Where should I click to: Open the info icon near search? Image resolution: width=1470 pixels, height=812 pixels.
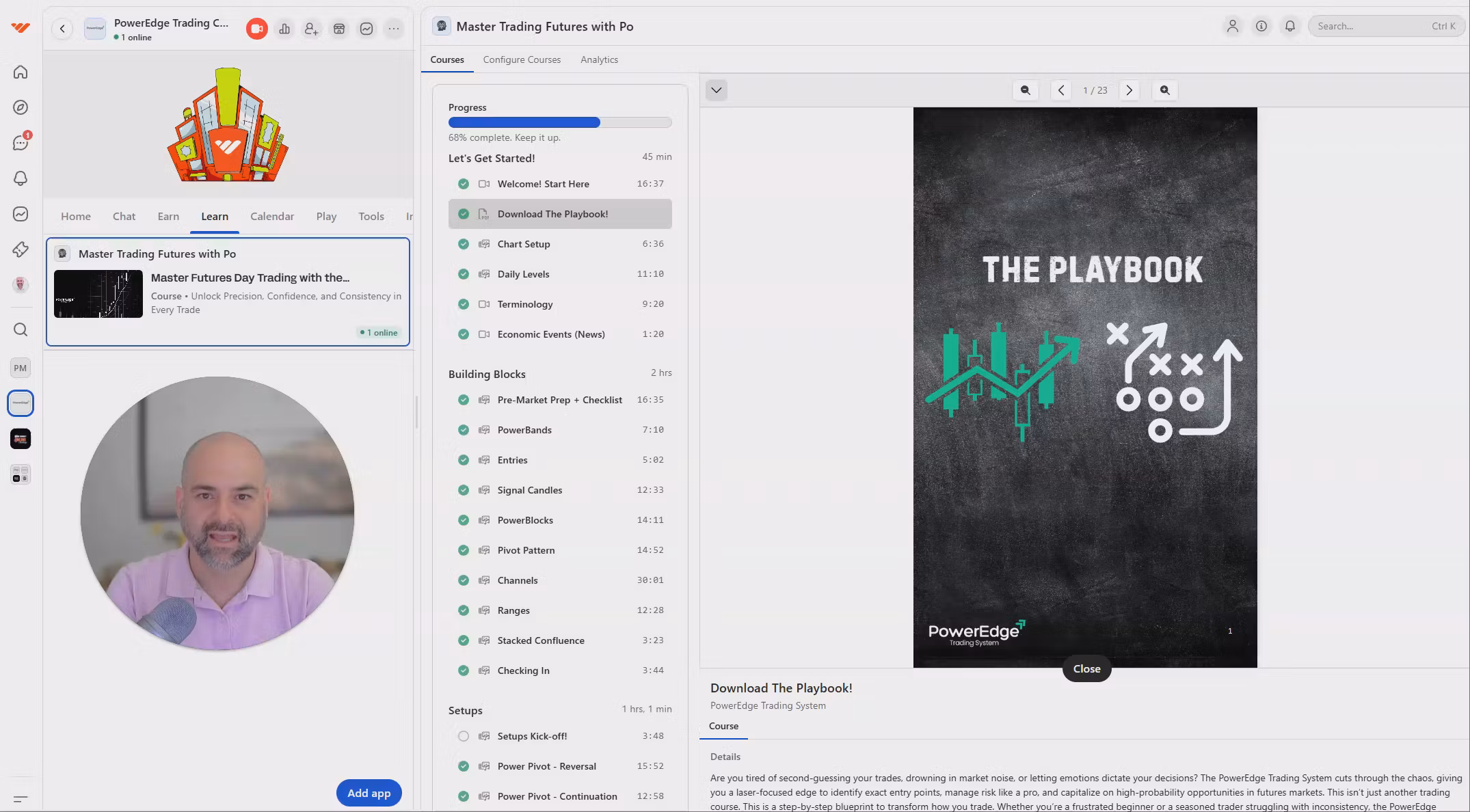(x=1261, y=26)
